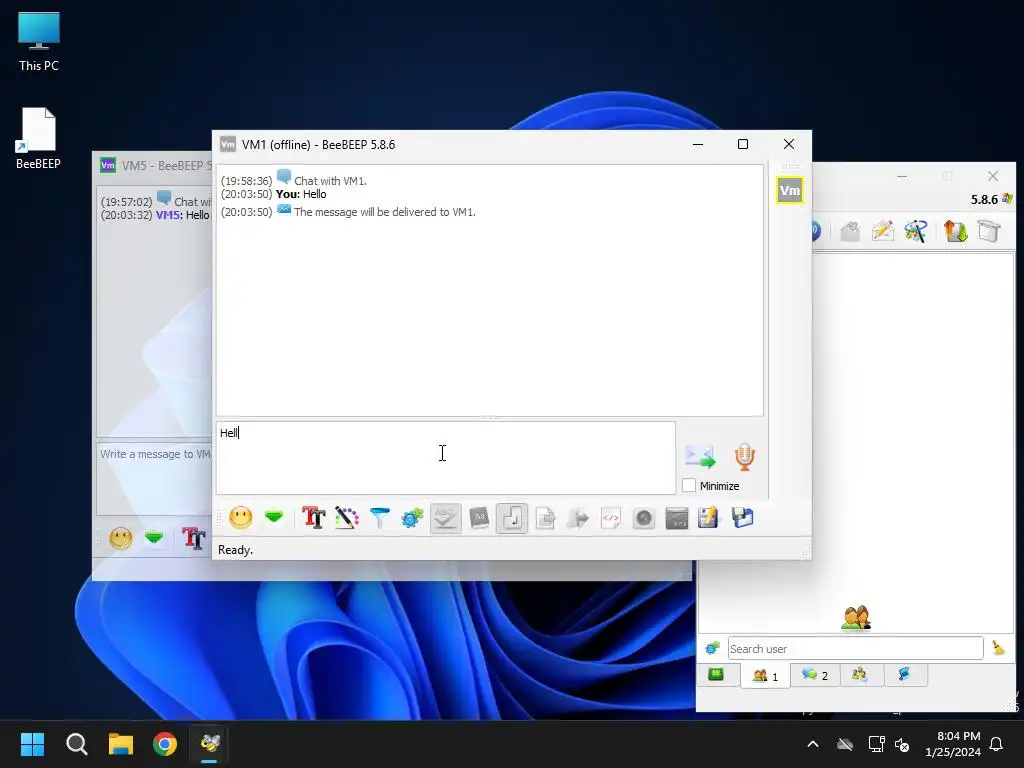Click the greyed share folder arrow icon
This screenshot has height=768, width=1024.
[x=578, y=519]
